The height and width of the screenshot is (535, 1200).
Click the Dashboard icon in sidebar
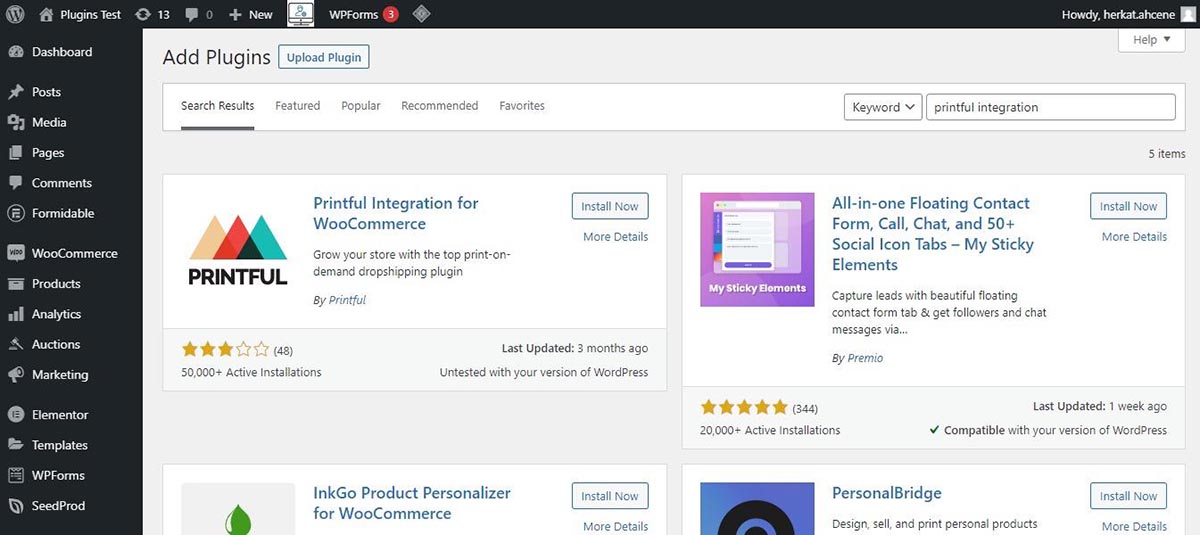(x=15, y=52)
